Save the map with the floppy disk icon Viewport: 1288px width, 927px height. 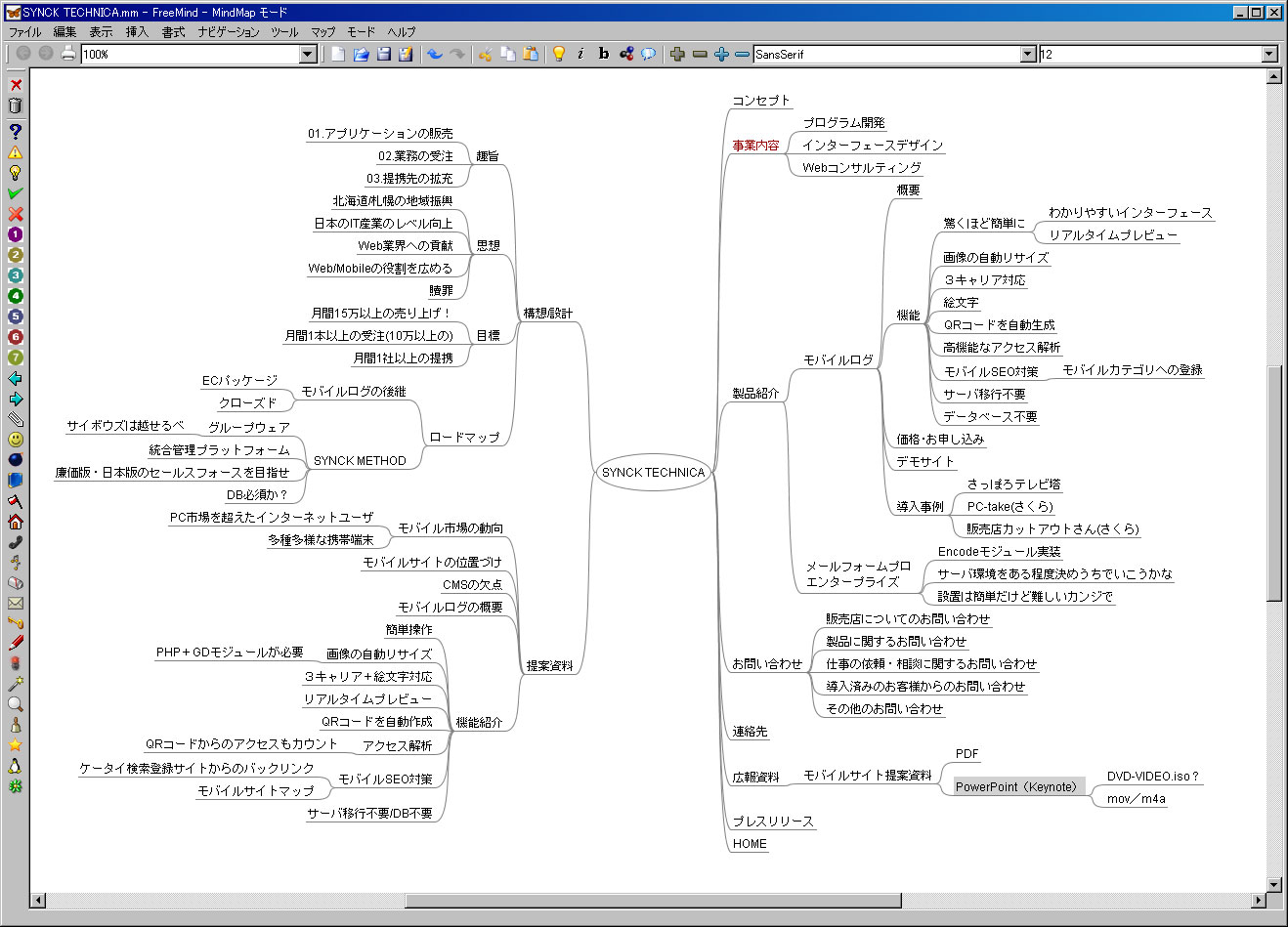pyautogui.click(x=383, y=54)
